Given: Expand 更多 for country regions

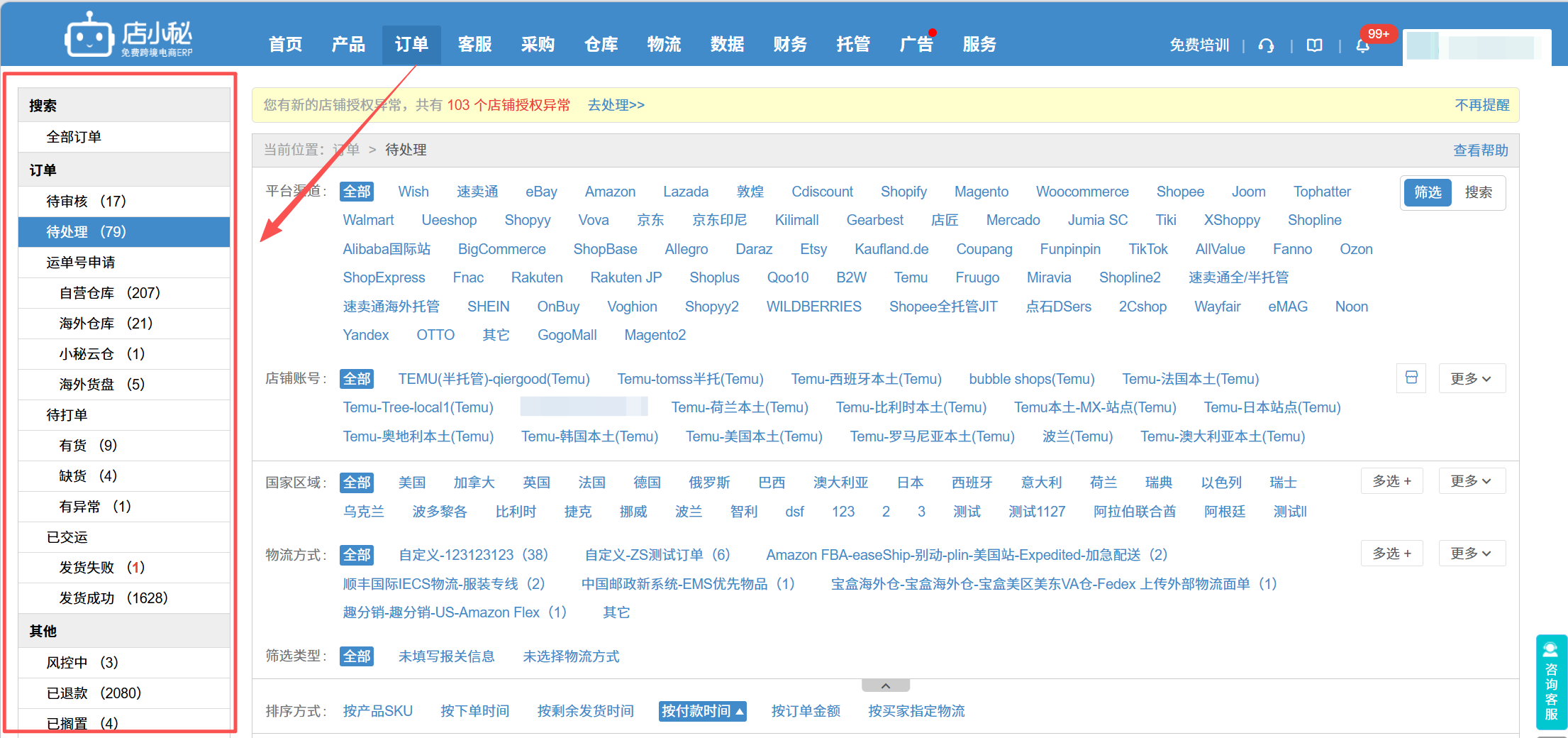Looking at the screenshot, I should [x=1472, y=481].
